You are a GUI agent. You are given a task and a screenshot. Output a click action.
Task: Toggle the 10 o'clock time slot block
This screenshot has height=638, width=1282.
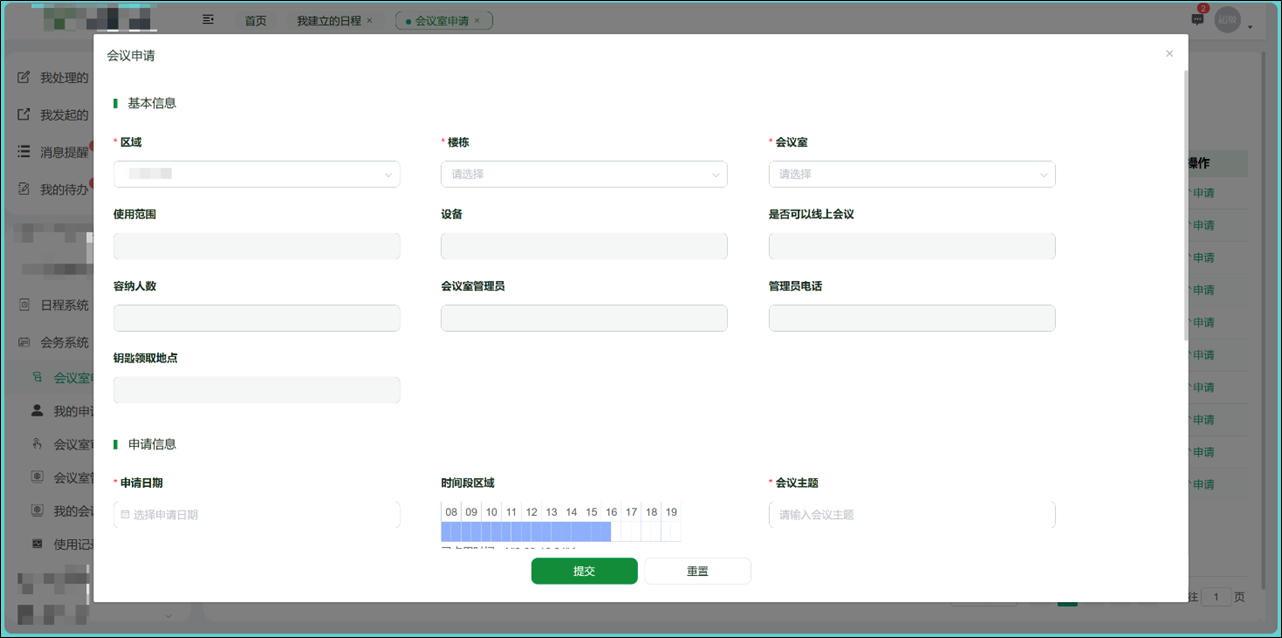[x=491, y=531]
